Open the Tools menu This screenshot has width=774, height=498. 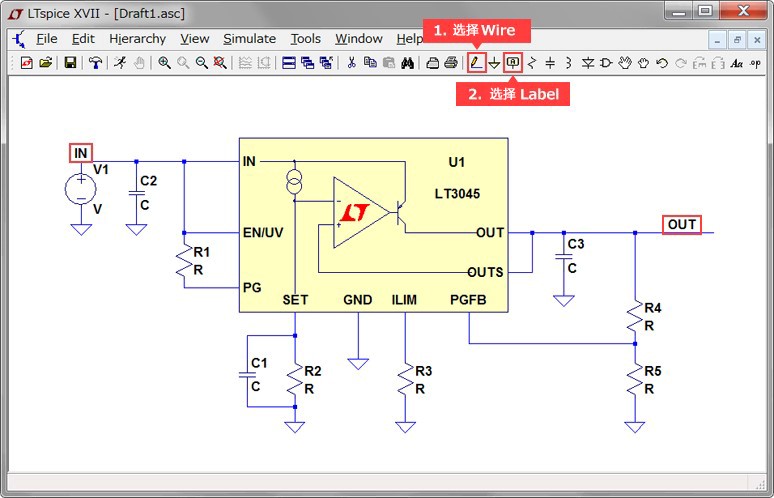(x=305, y=39)
